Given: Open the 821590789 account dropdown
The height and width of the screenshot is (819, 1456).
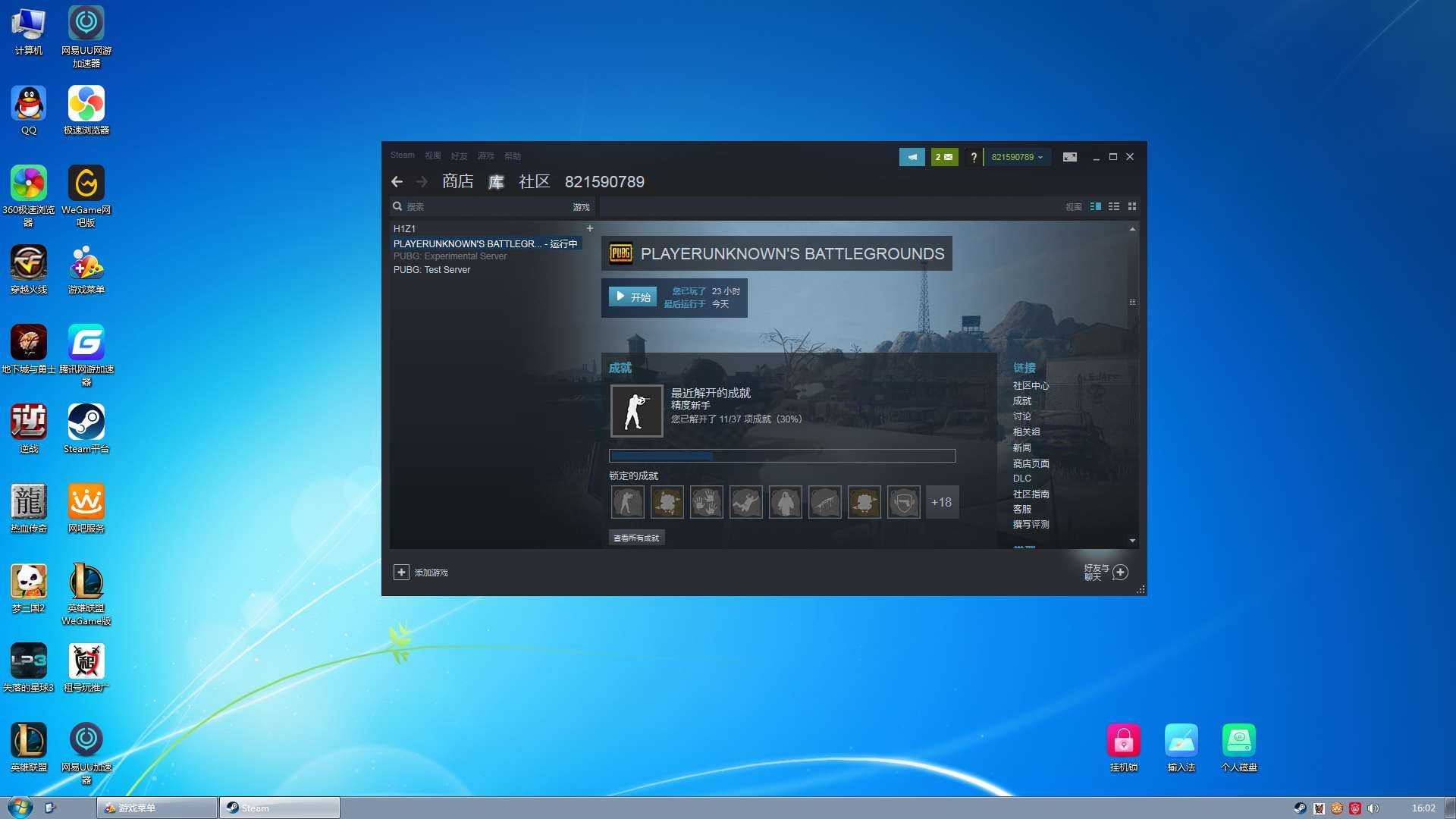Looking at the screenshot, I should (x=1017, y=157).
